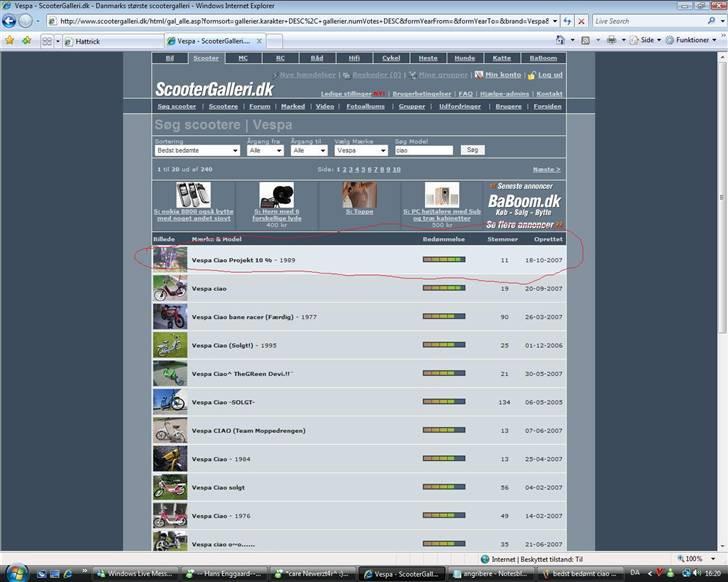Open the Forum navigation link
This screenshot has height=582, width=728.
point(260,106)
